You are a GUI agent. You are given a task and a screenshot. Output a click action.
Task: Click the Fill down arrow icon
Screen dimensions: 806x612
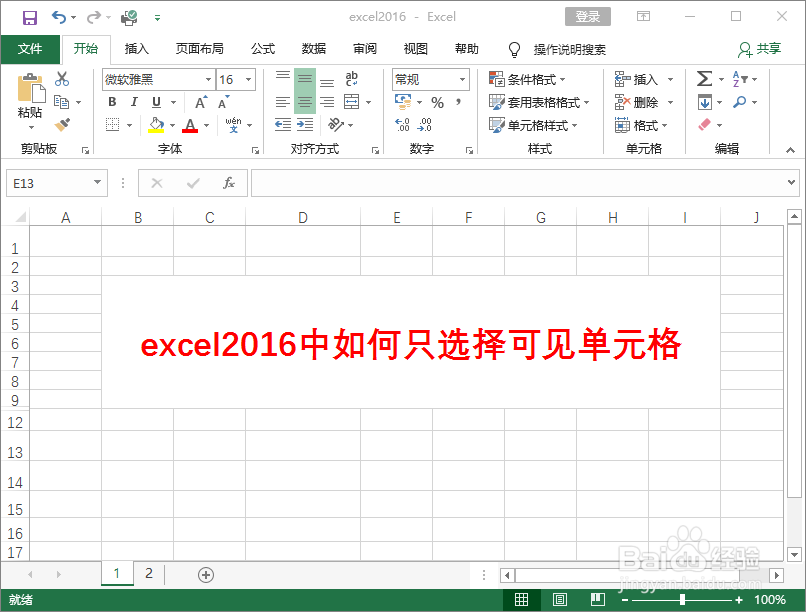pos(705,102)
